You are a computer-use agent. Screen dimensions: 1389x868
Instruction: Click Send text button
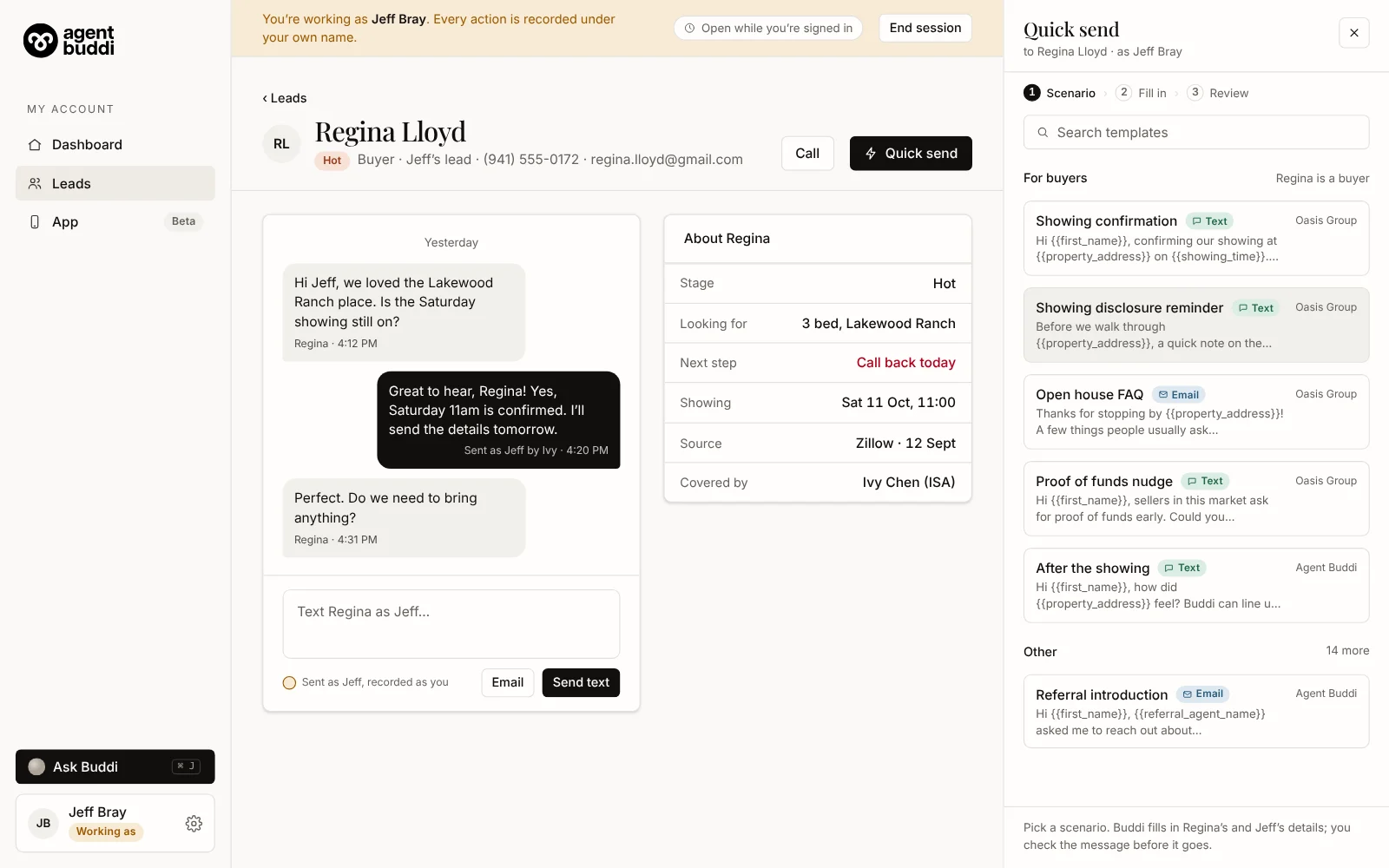[581, 682]
